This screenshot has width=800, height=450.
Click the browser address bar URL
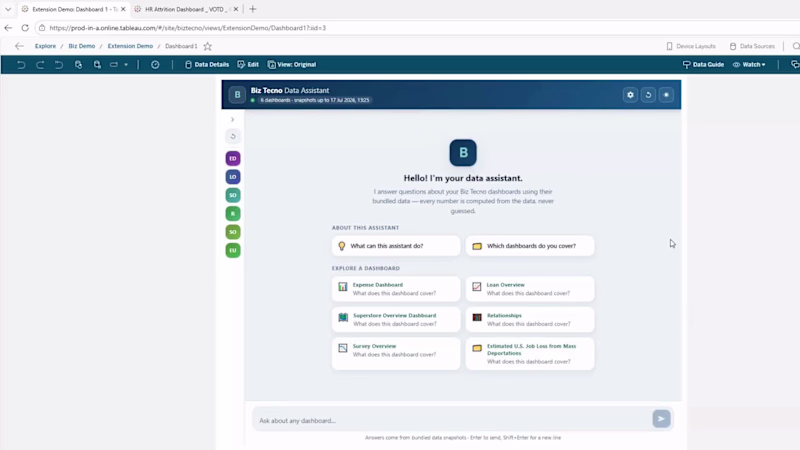[188, 28]
